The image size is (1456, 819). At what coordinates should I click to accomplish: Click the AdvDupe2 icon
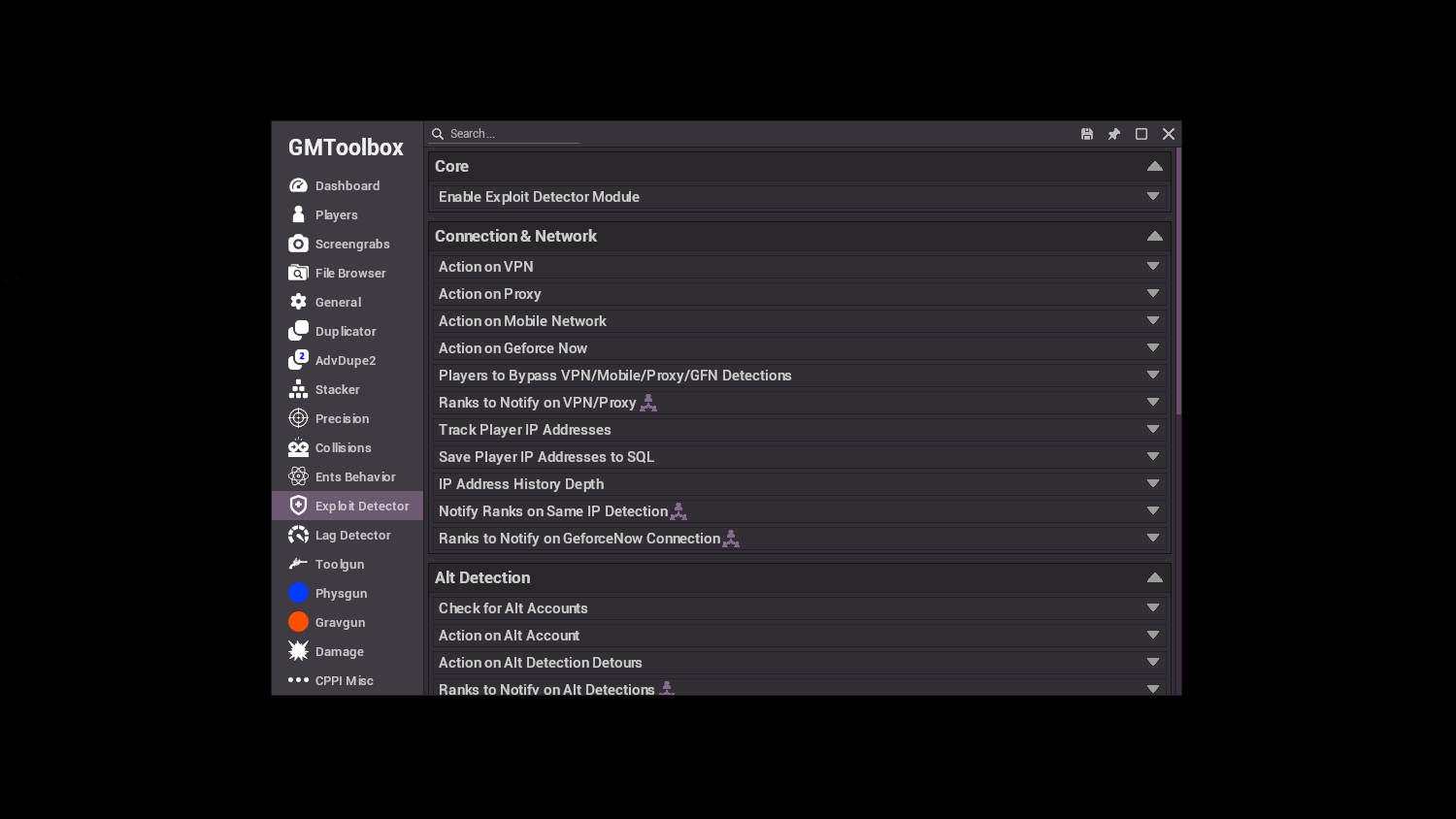(298, 360)
